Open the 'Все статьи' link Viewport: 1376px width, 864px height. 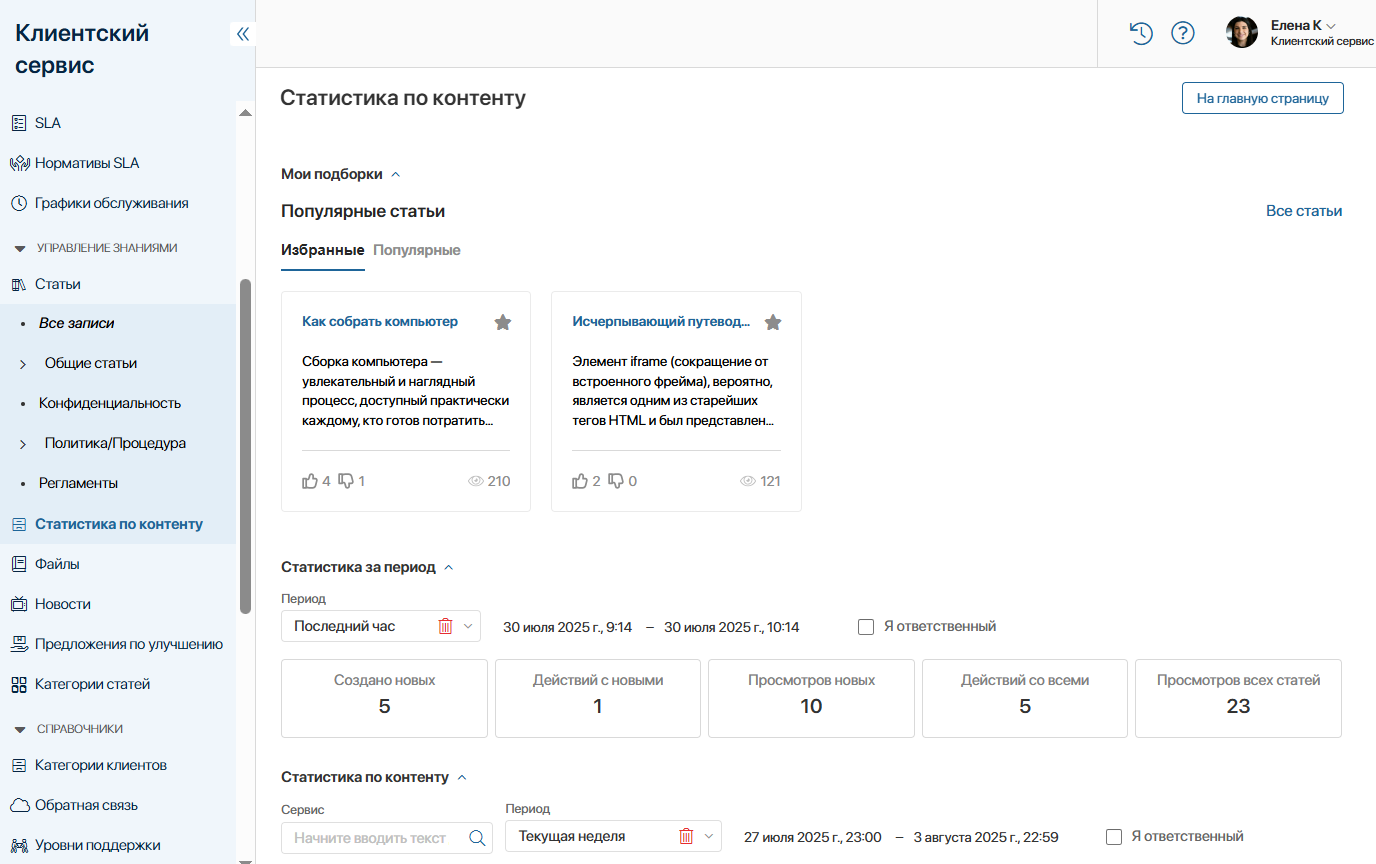(1303, 211)
